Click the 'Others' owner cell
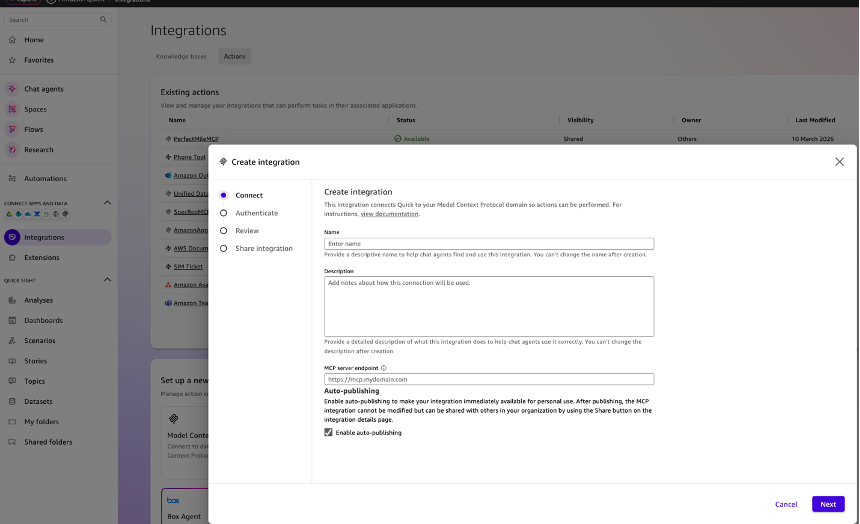Screen dimensions: 860x524 pos(687,139)
